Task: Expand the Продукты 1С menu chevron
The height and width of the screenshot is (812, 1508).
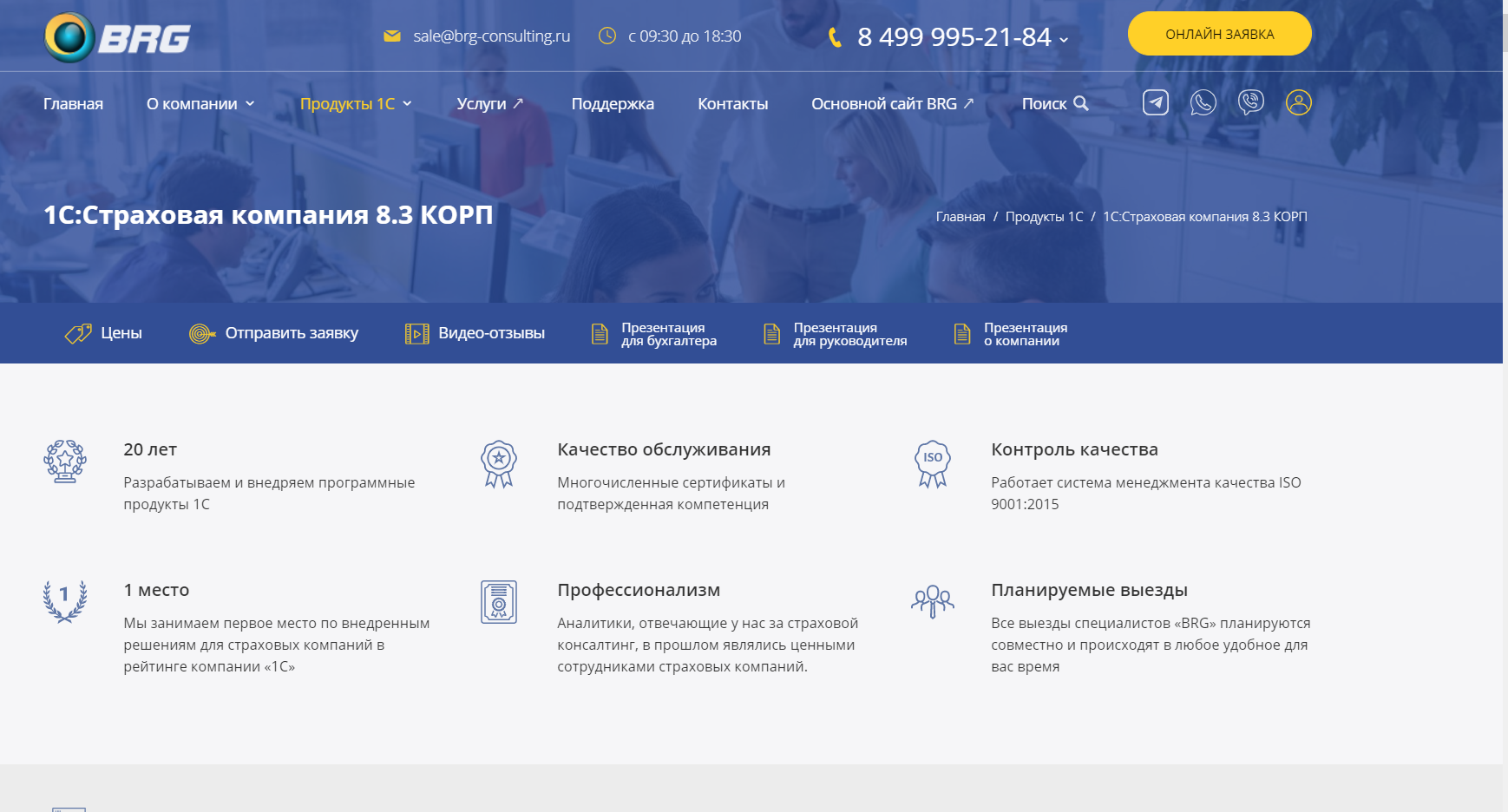Action: coord(407,103)
